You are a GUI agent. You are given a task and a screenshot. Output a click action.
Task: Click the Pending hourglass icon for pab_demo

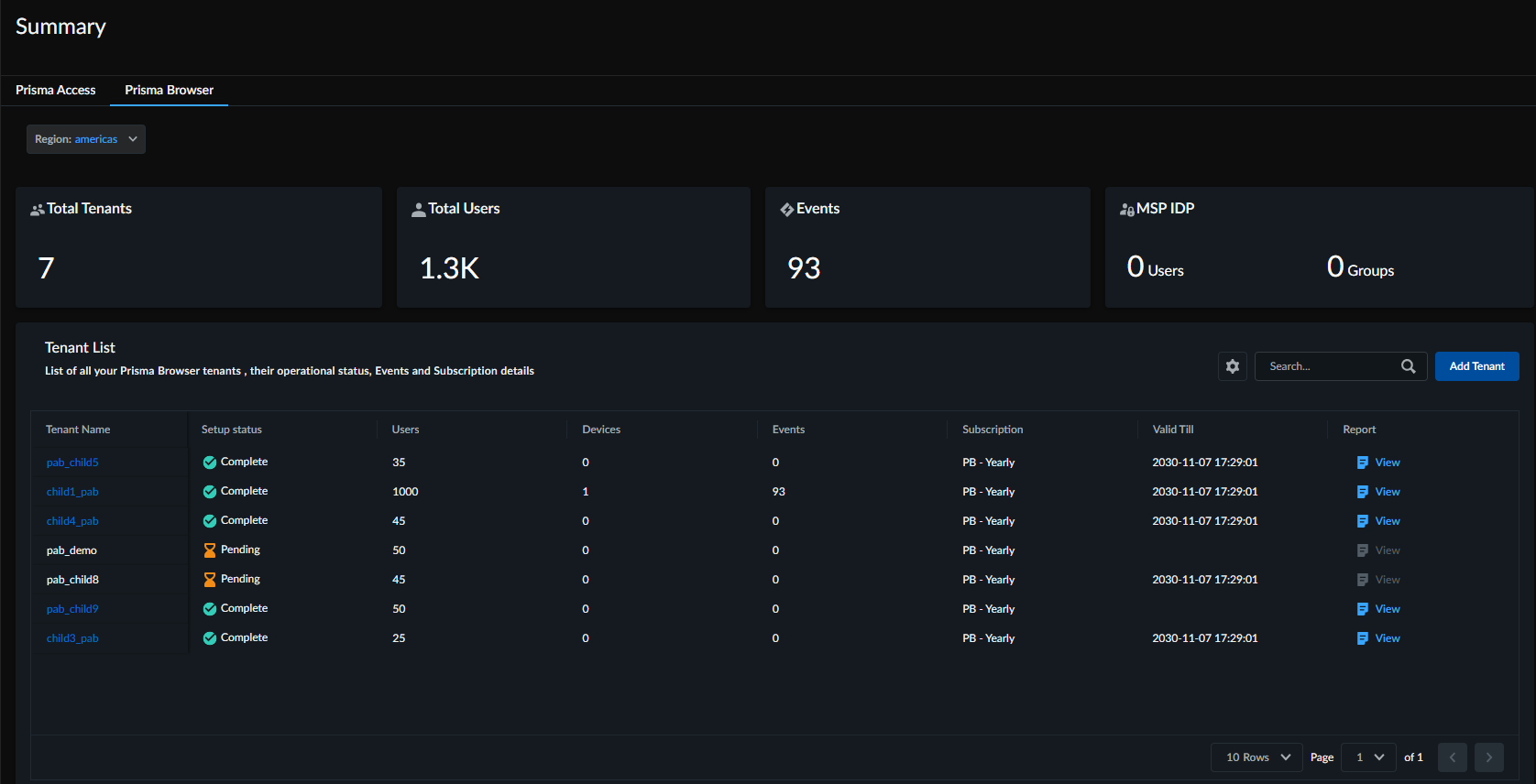[210, 550]
